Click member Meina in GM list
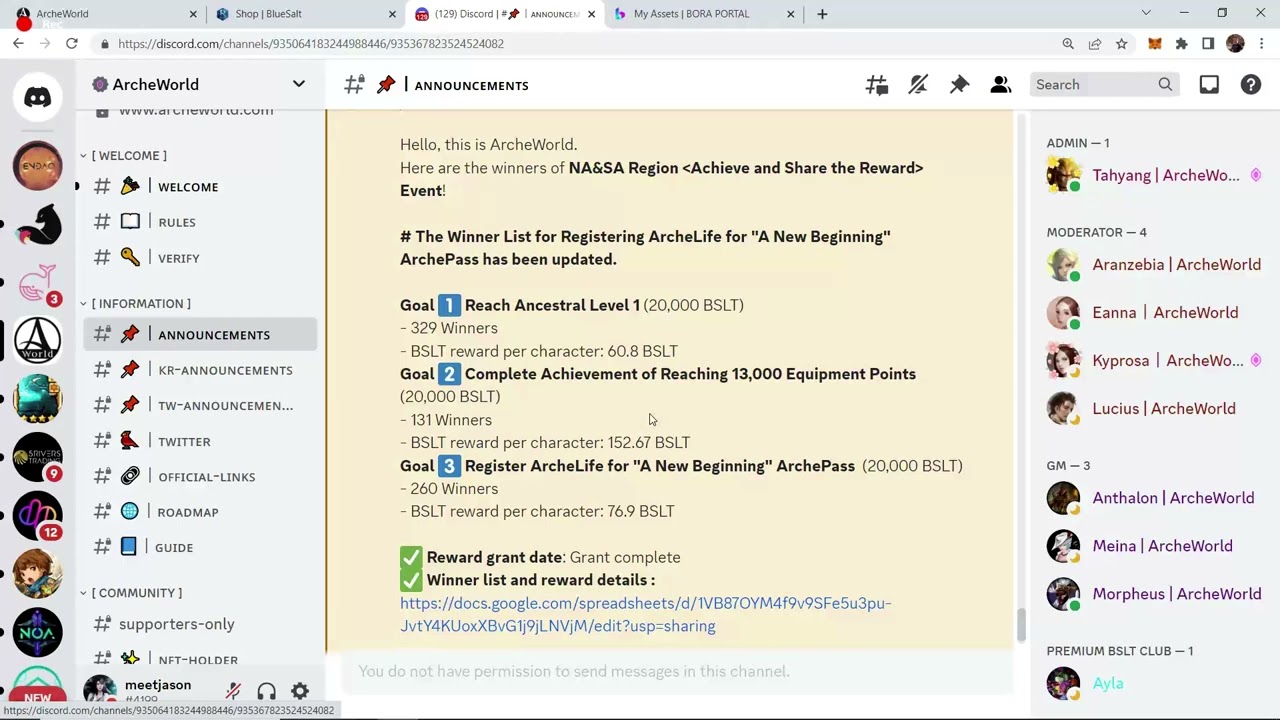This screenshot has height=720, width=1280. (1155, 545)
